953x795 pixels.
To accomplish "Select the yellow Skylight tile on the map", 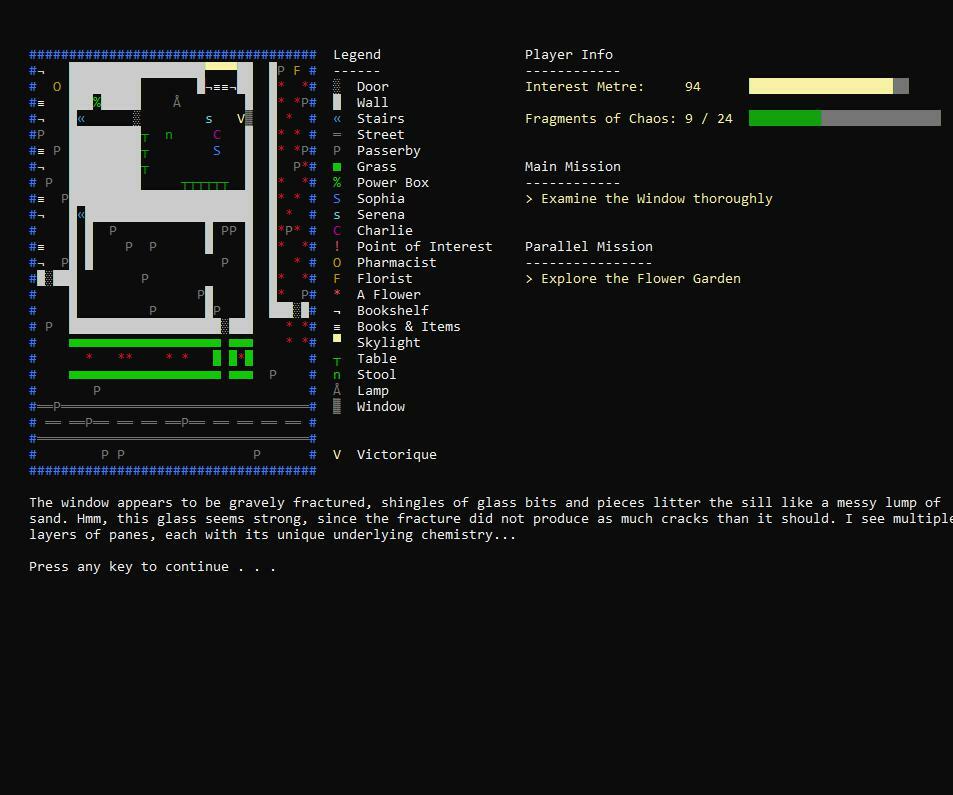I will 221,66.
